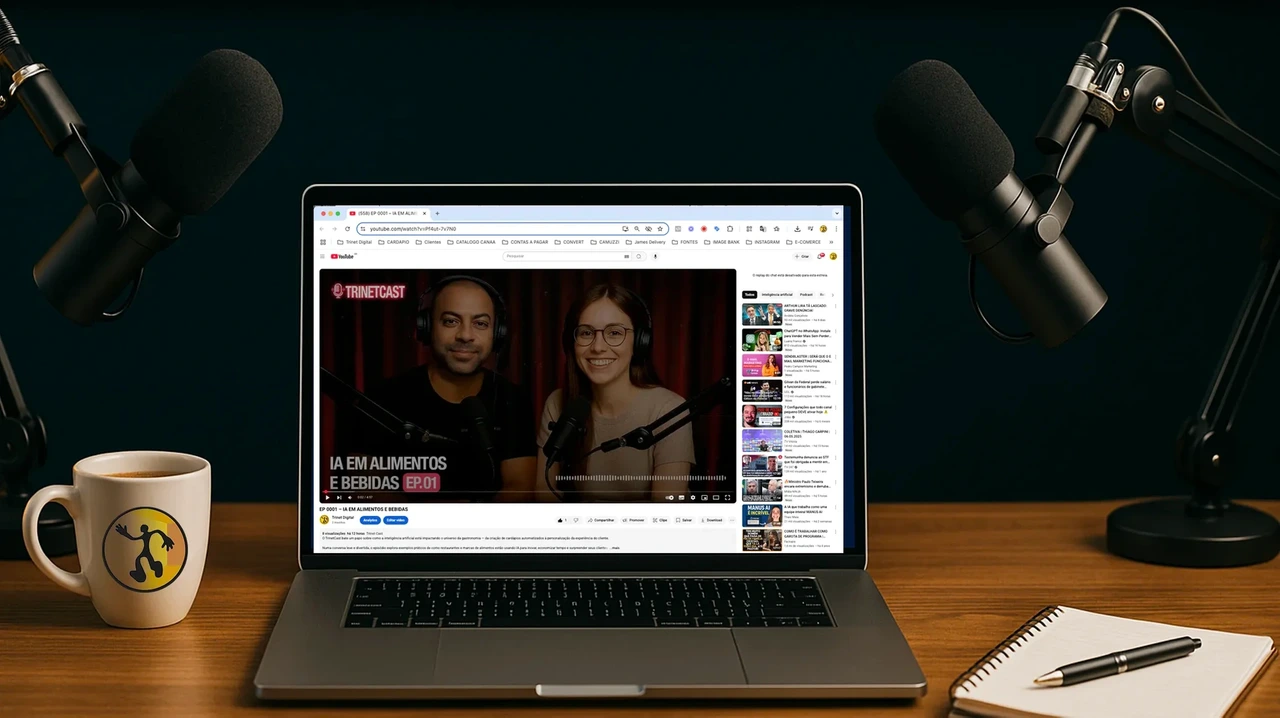Open the James Delivery bookmark folder
This screenshot has width=1280, height=718.
coord(646,242)
